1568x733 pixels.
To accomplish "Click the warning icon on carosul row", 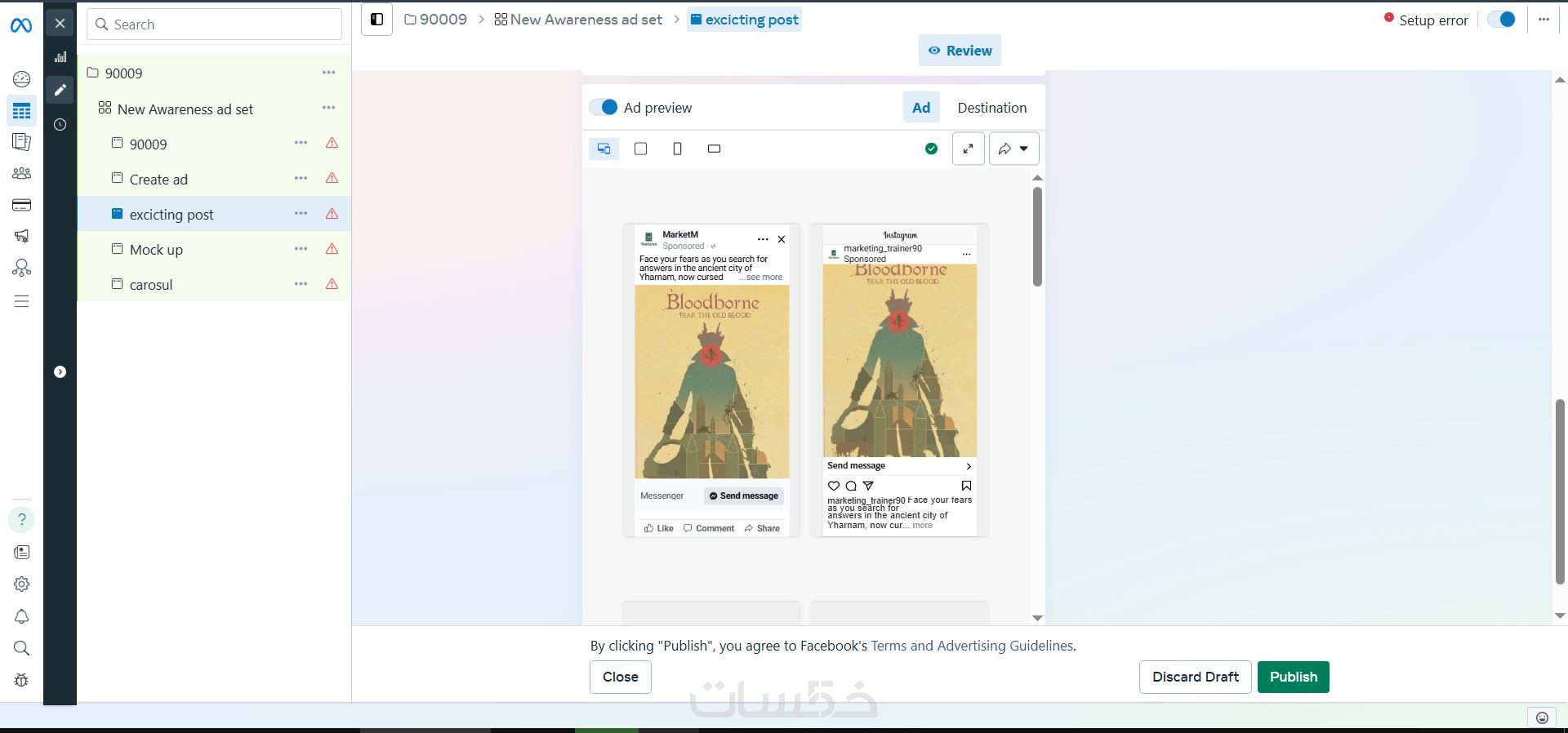I will point(332,284).
